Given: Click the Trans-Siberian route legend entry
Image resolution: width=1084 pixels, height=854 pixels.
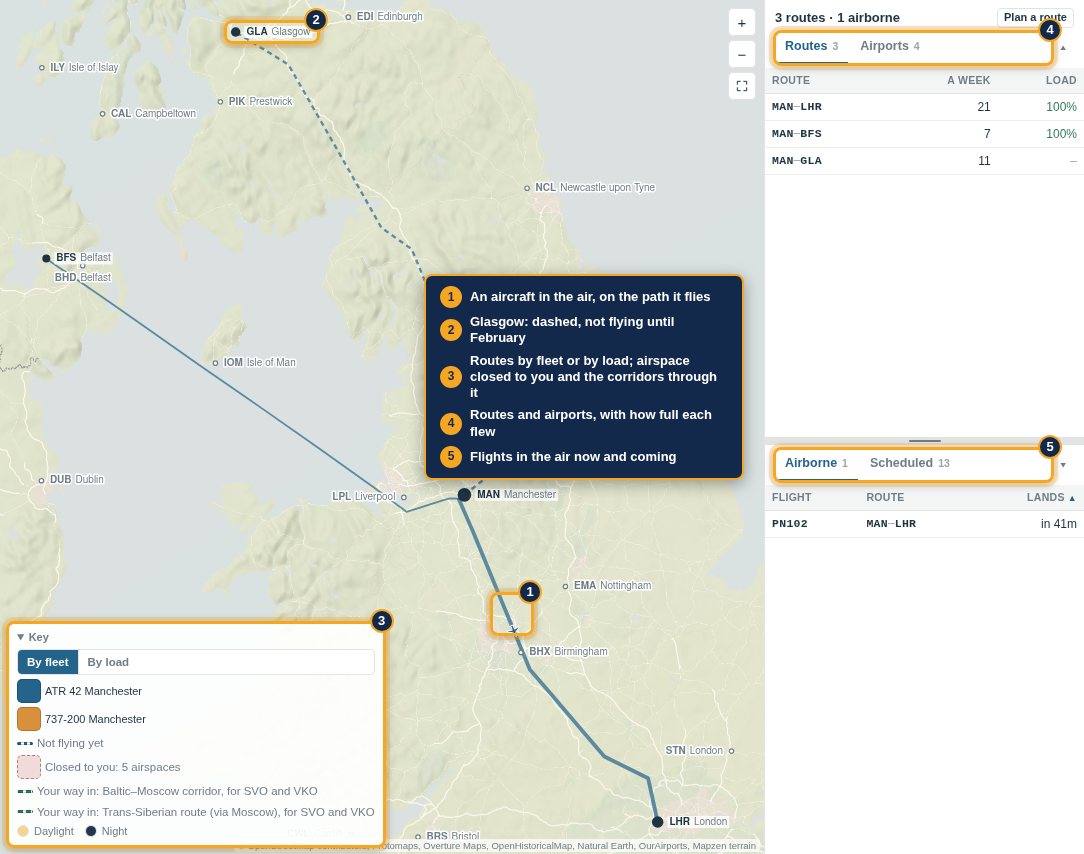Looking at the screenshot, I should coord(196,812).
